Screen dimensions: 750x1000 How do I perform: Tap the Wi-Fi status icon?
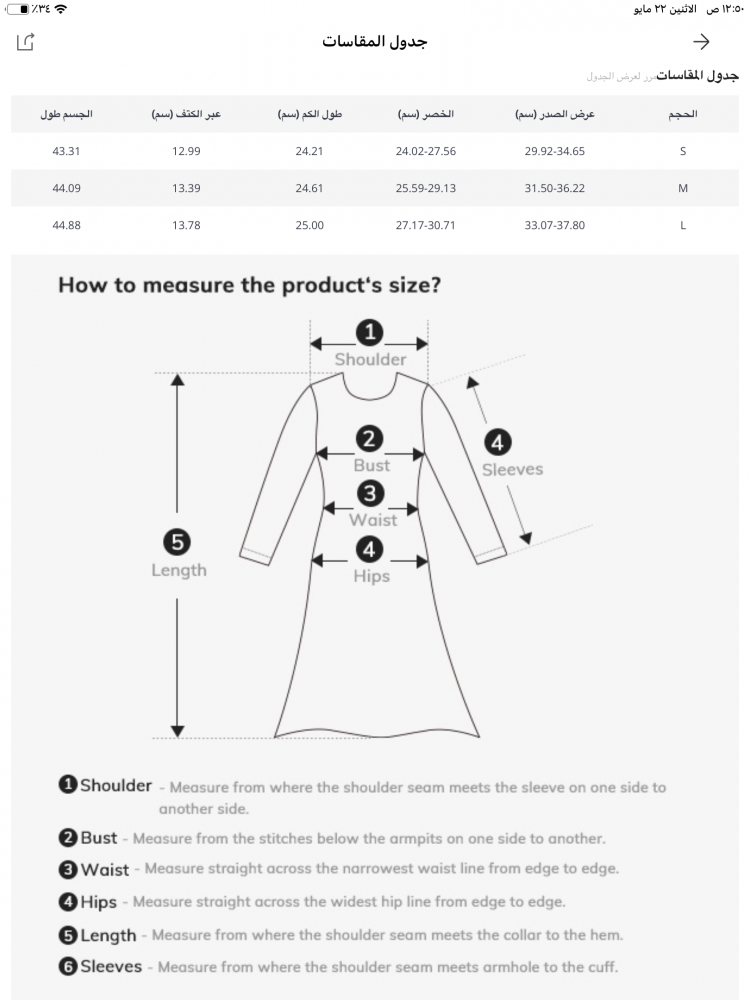[x=60, y=9]
